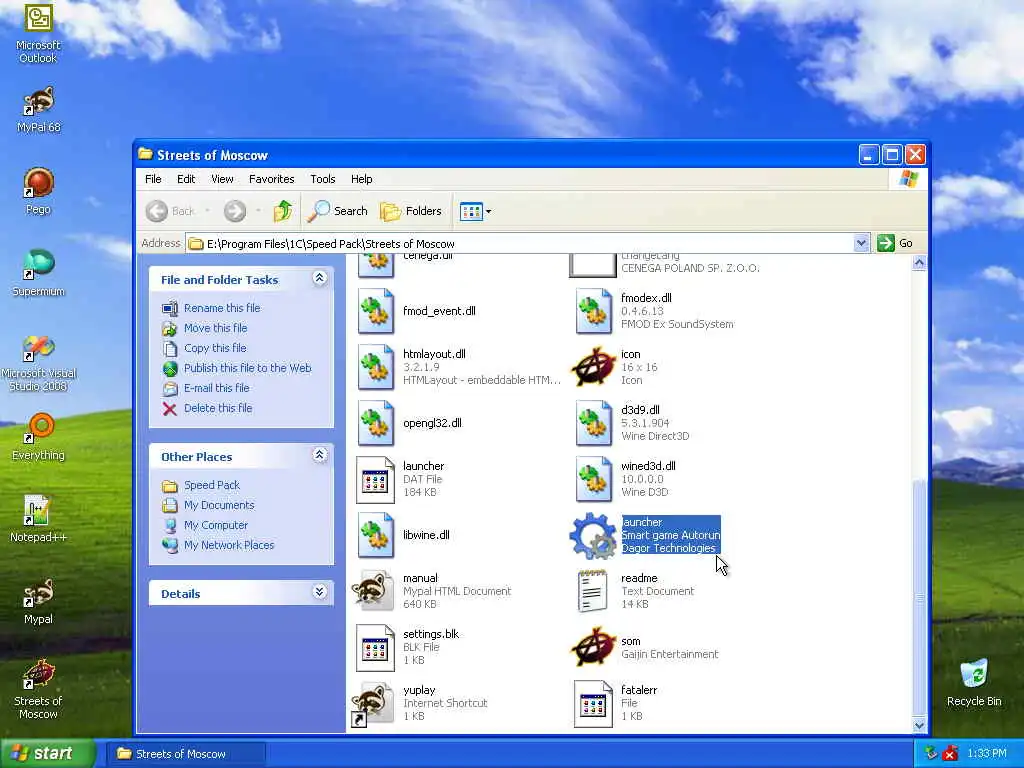Click the file list scrollbar up arrow
Viewport: 1024px width, 768px height.
919,263
